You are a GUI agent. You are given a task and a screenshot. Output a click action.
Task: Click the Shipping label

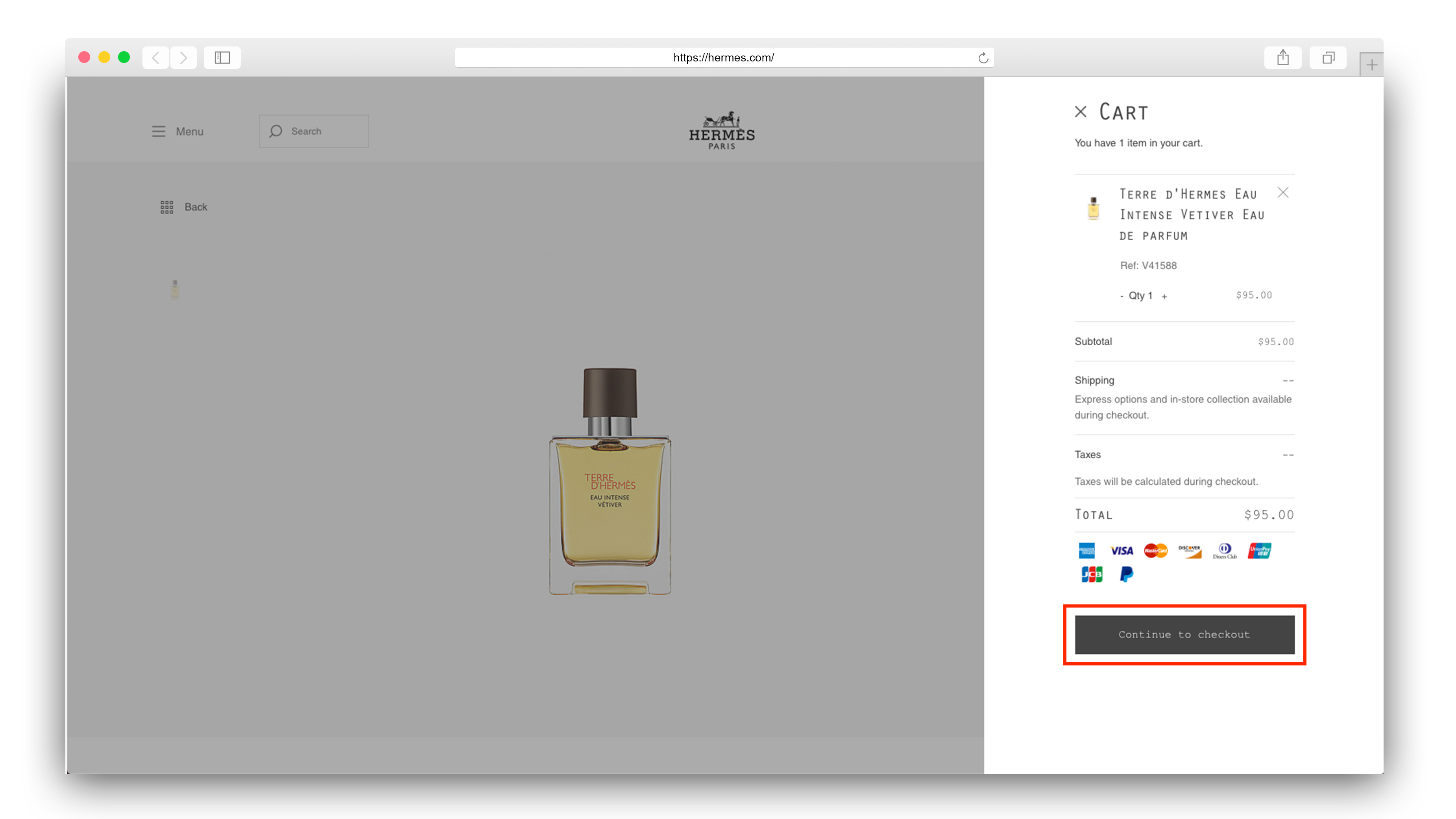[x=1094, y=380]
